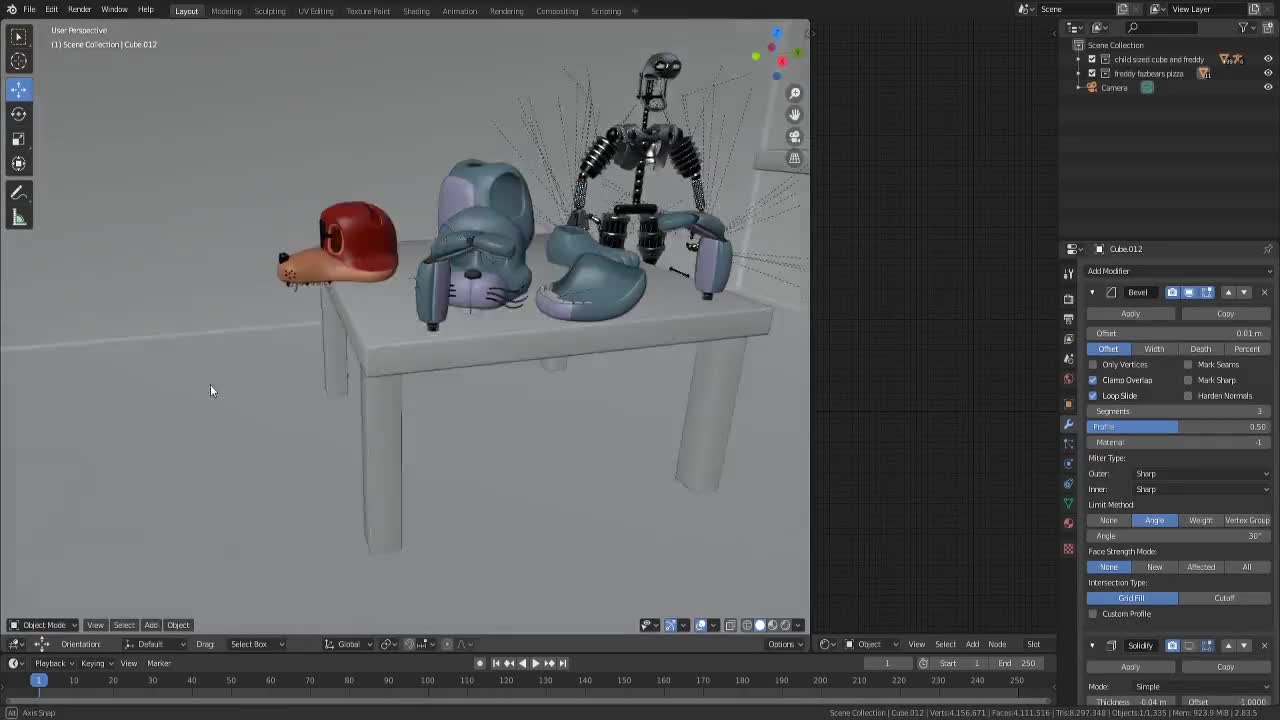Image resolution: width=1280 pixels, height=720 pixels.
Task: Activate the Move tool
Action: 18,89
